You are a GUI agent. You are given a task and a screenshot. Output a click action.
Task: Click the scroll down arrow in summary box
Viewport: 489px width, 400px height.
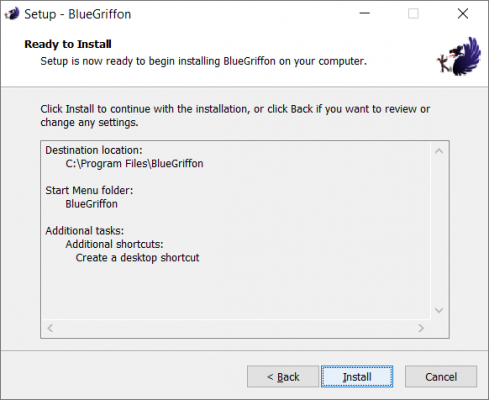coord(439,310)
